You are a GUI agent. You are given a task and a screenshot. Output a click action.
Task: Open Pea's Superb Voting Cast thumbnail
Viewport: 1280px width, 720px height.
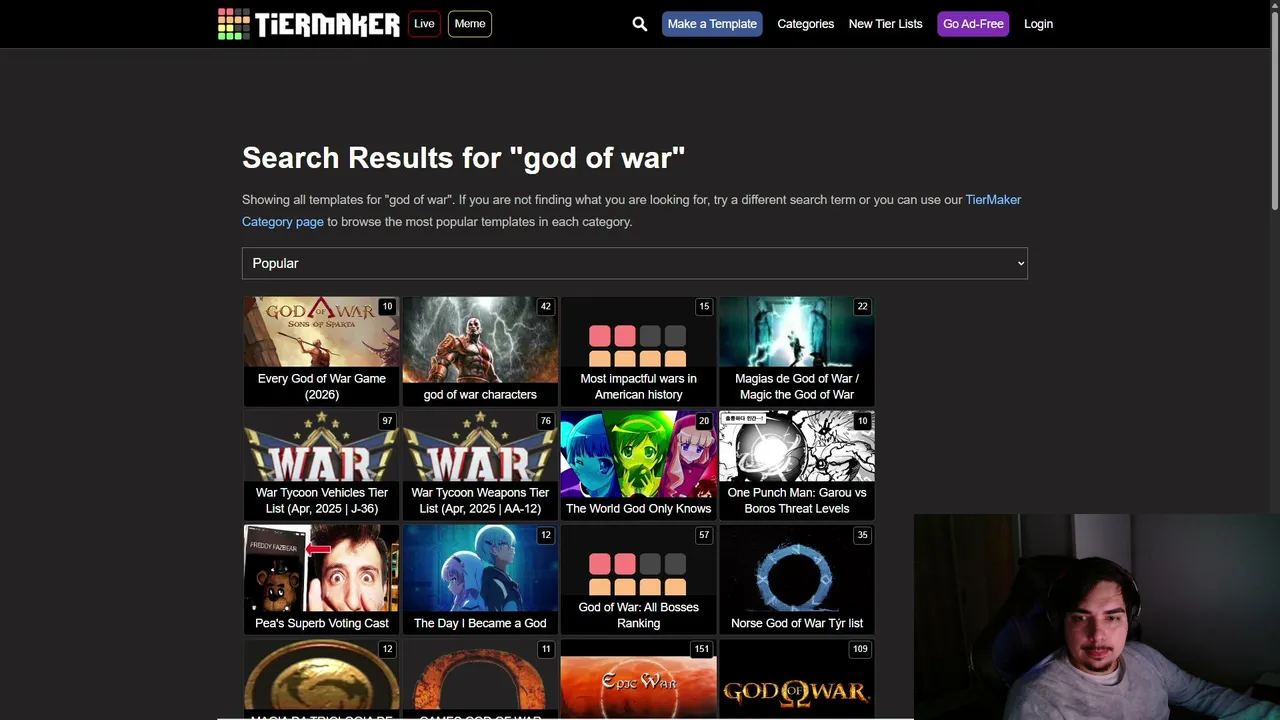pos(321,569)
